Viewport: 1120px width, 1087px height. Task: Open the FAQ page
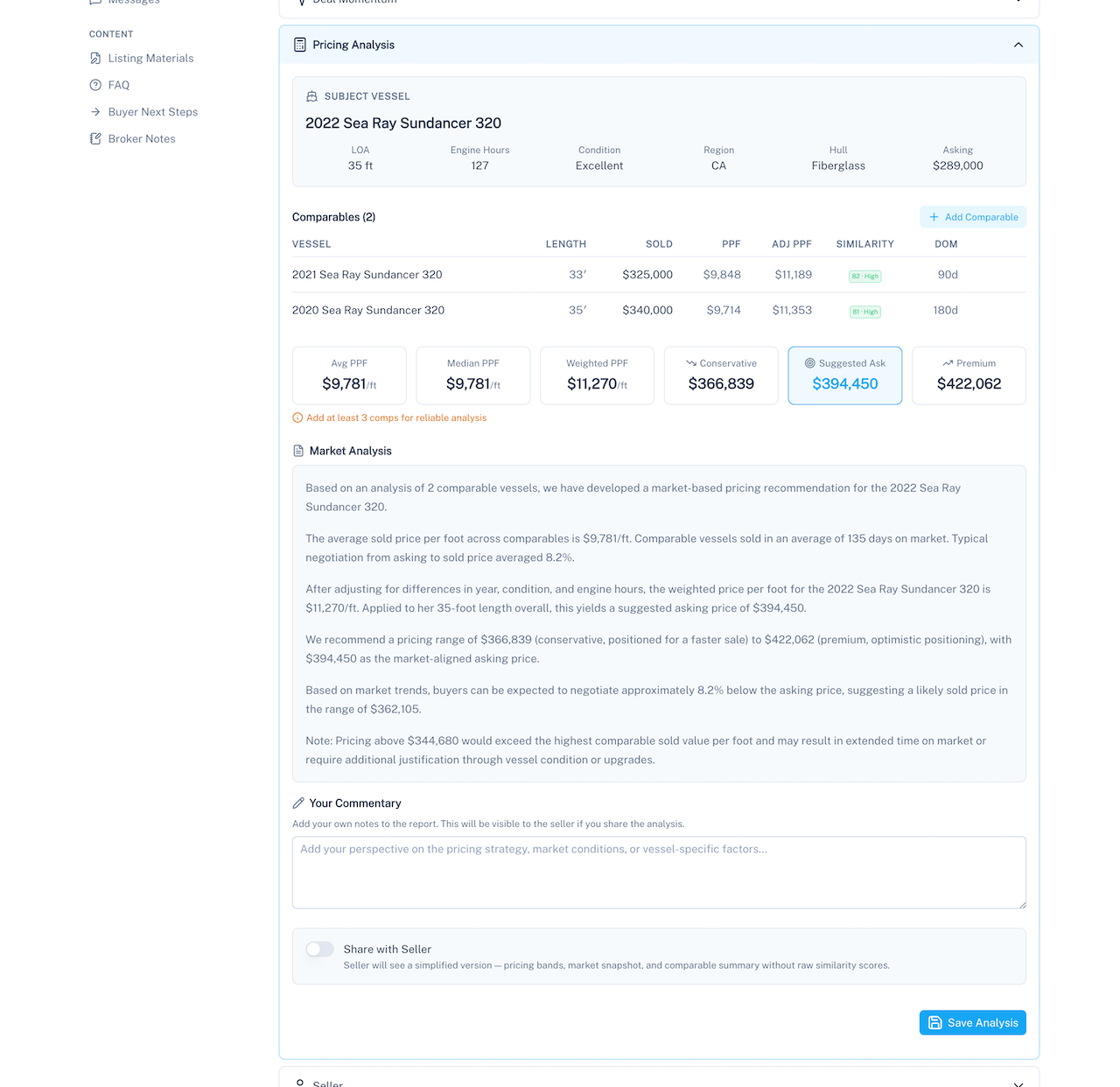(120, 85)
